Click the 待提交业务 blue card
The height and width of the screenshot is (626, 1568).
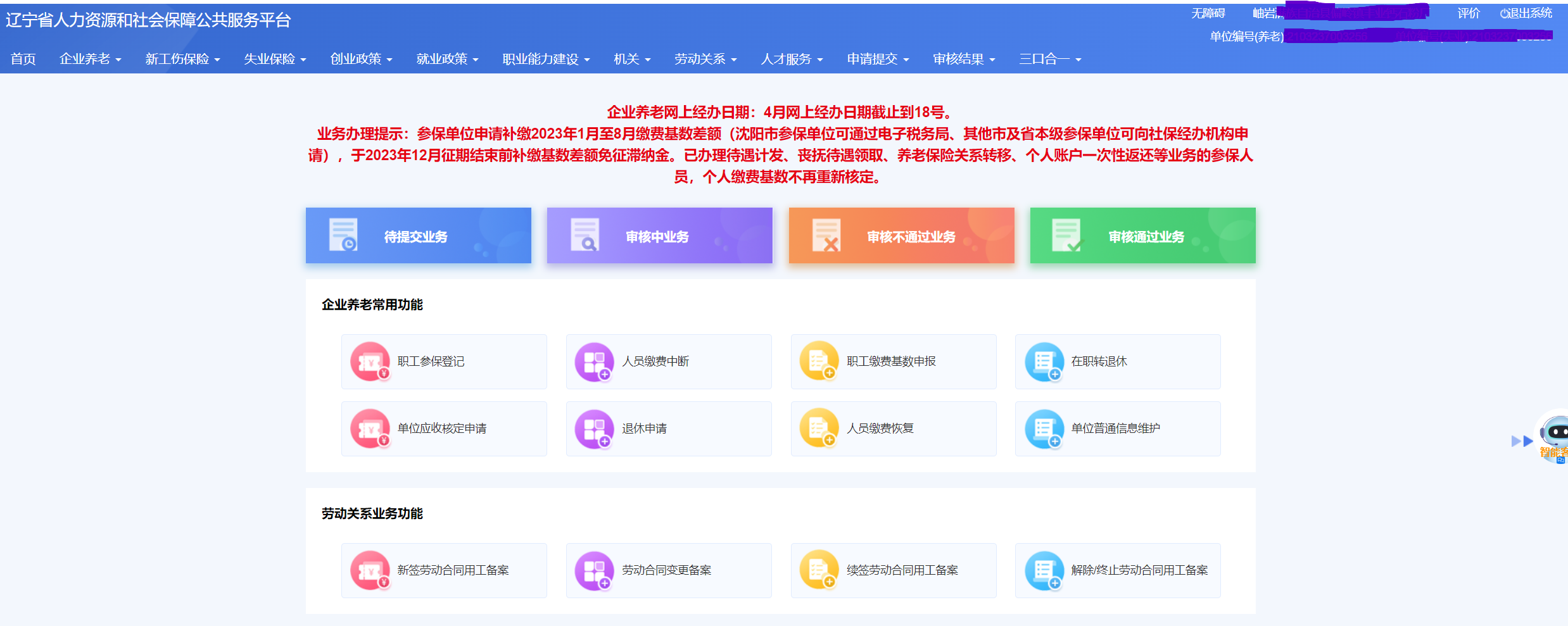419,235
